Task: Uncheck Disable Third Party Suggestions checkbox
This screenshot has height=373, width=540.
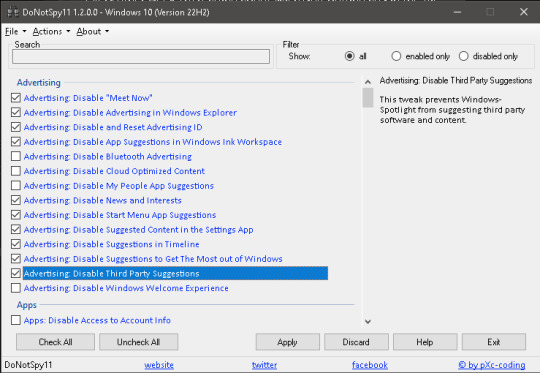Action: pos(16,273)
